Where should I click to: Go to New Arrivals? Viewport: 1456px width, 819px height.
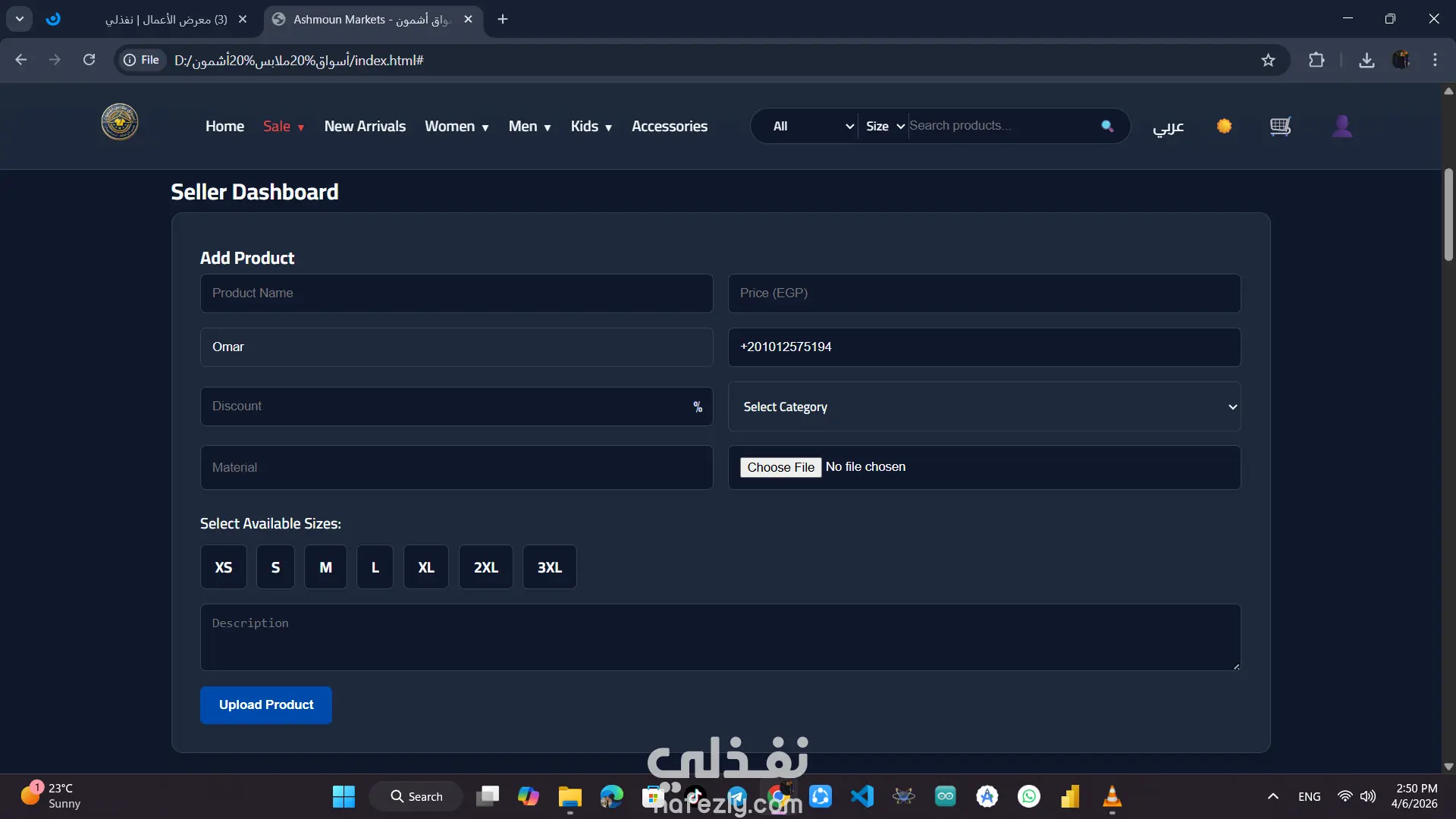(365, 127)
